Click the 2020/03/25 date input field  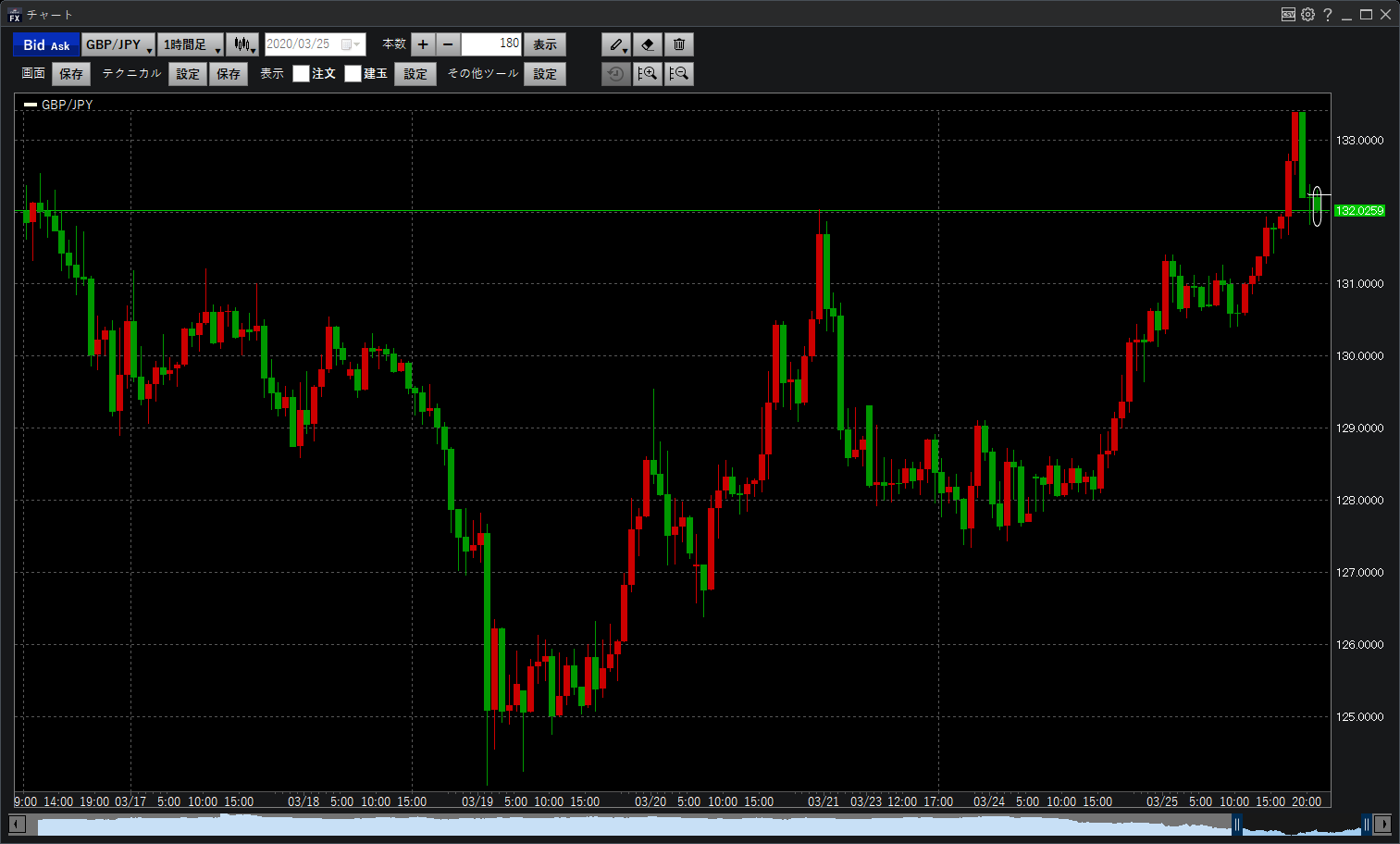coord(304,44)
